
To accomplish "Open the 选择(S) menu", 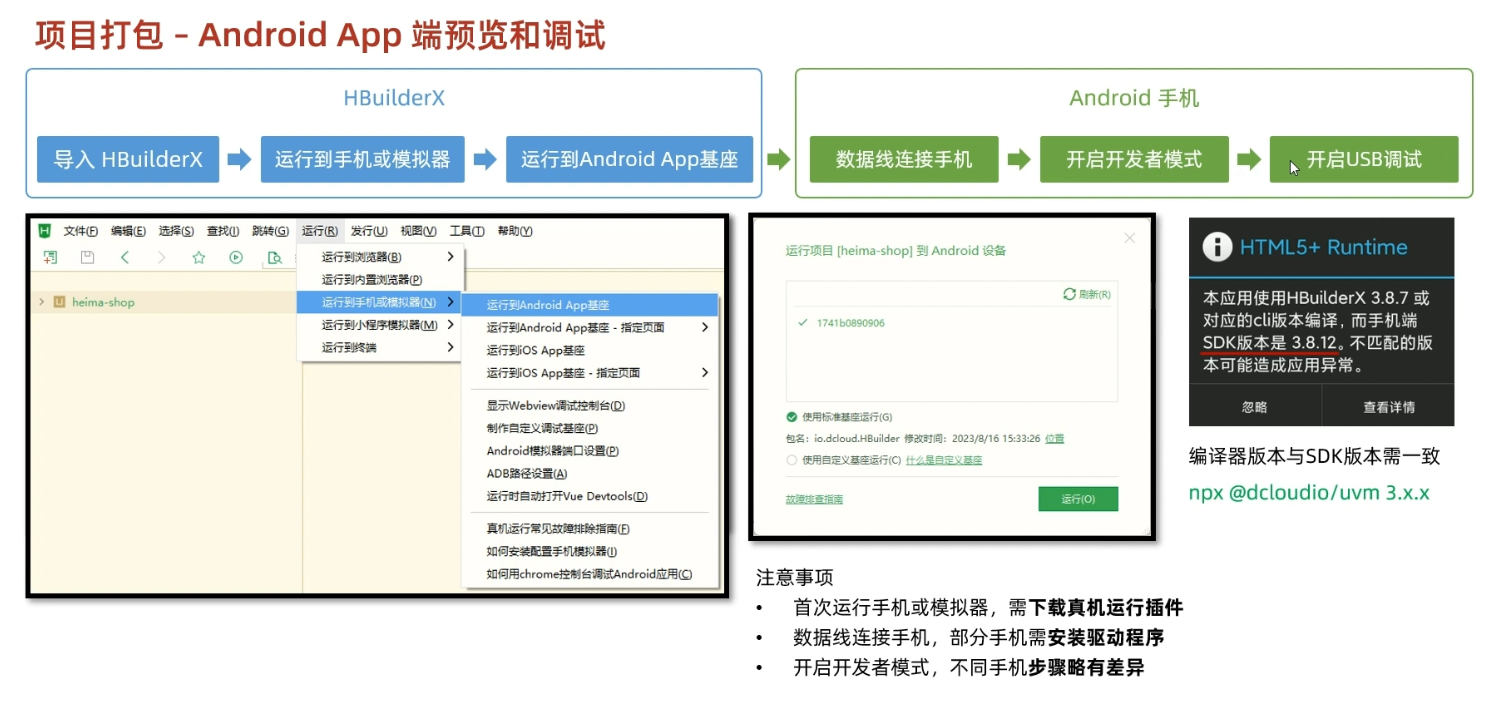I will coord(176,231).
